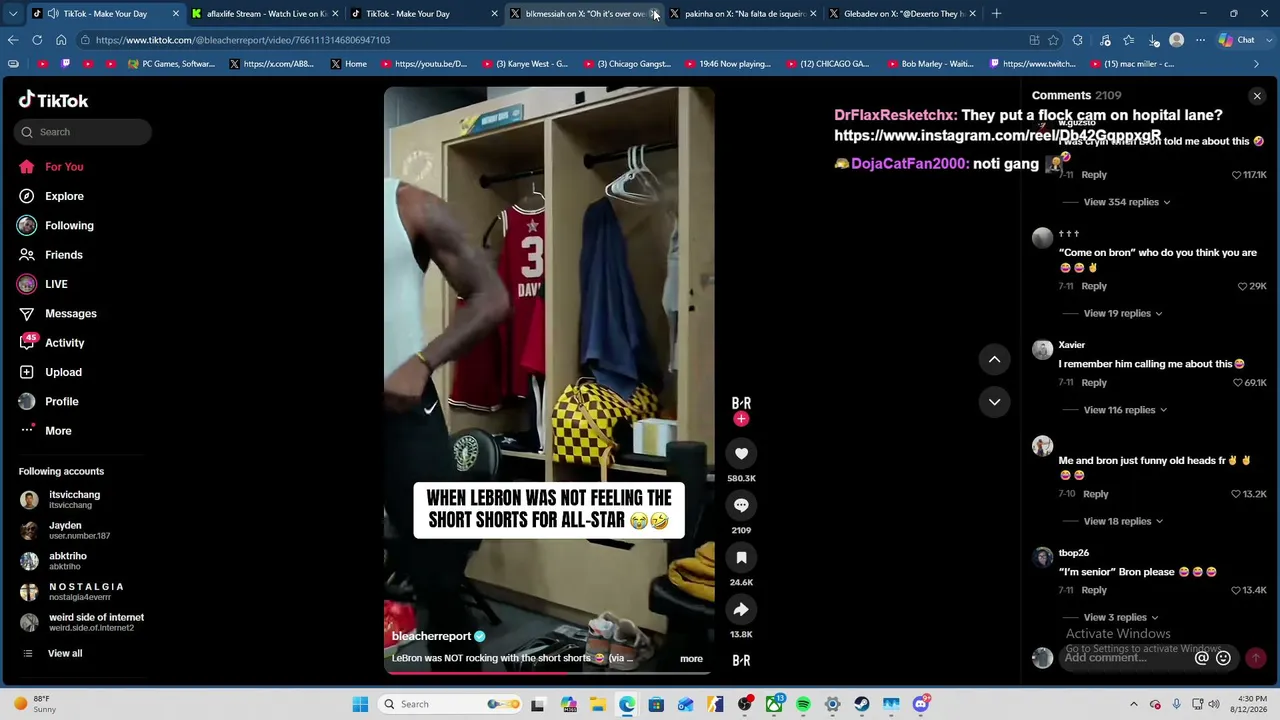
Task: Bookmark this page with the star icon
Action: coord(1053,40)
